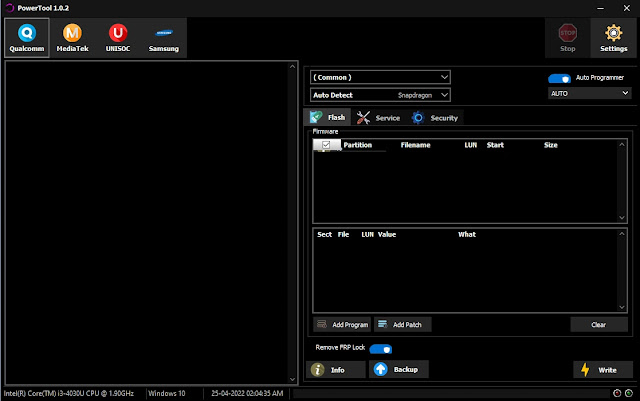Clear the firmware lists

click(599, 325)
